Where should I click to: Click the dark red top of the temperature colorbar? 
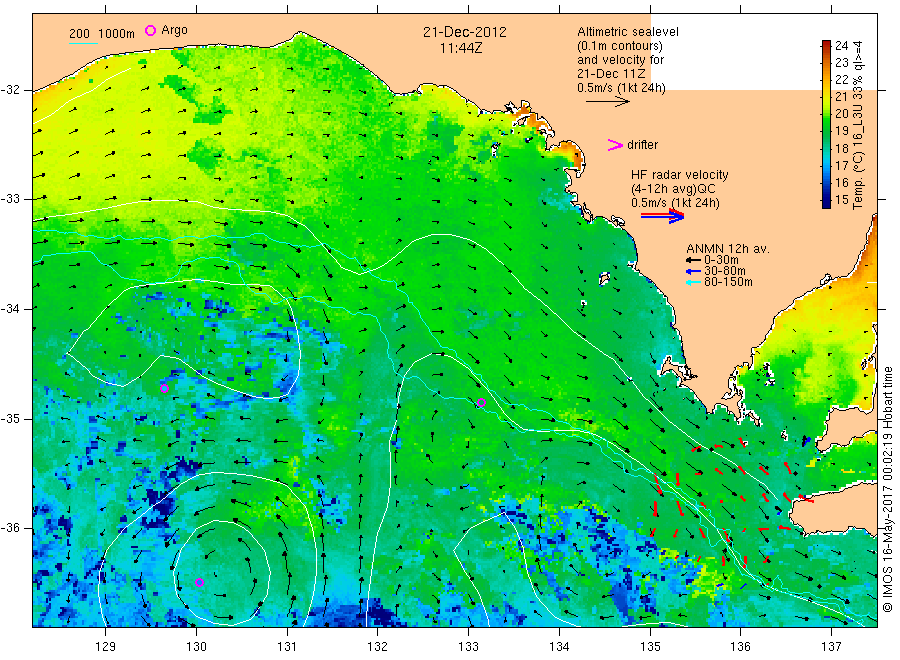pyautogui.click(x=826, y=45)
